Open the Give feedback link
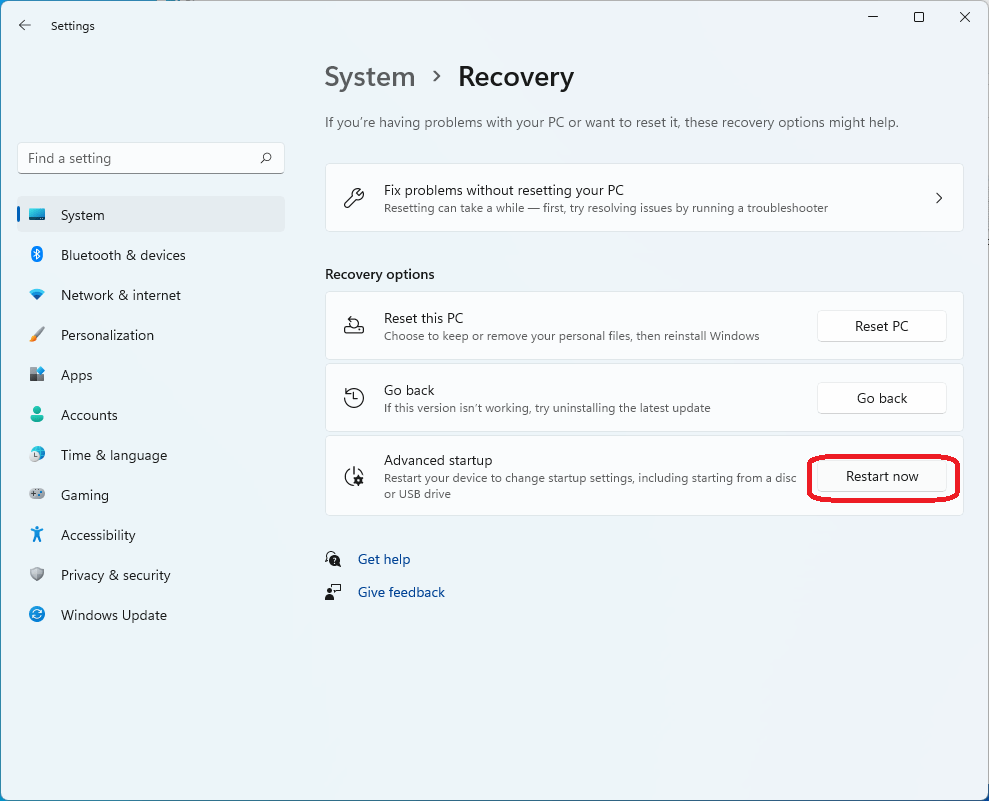The image size is (989, 801). pos(401,592)
